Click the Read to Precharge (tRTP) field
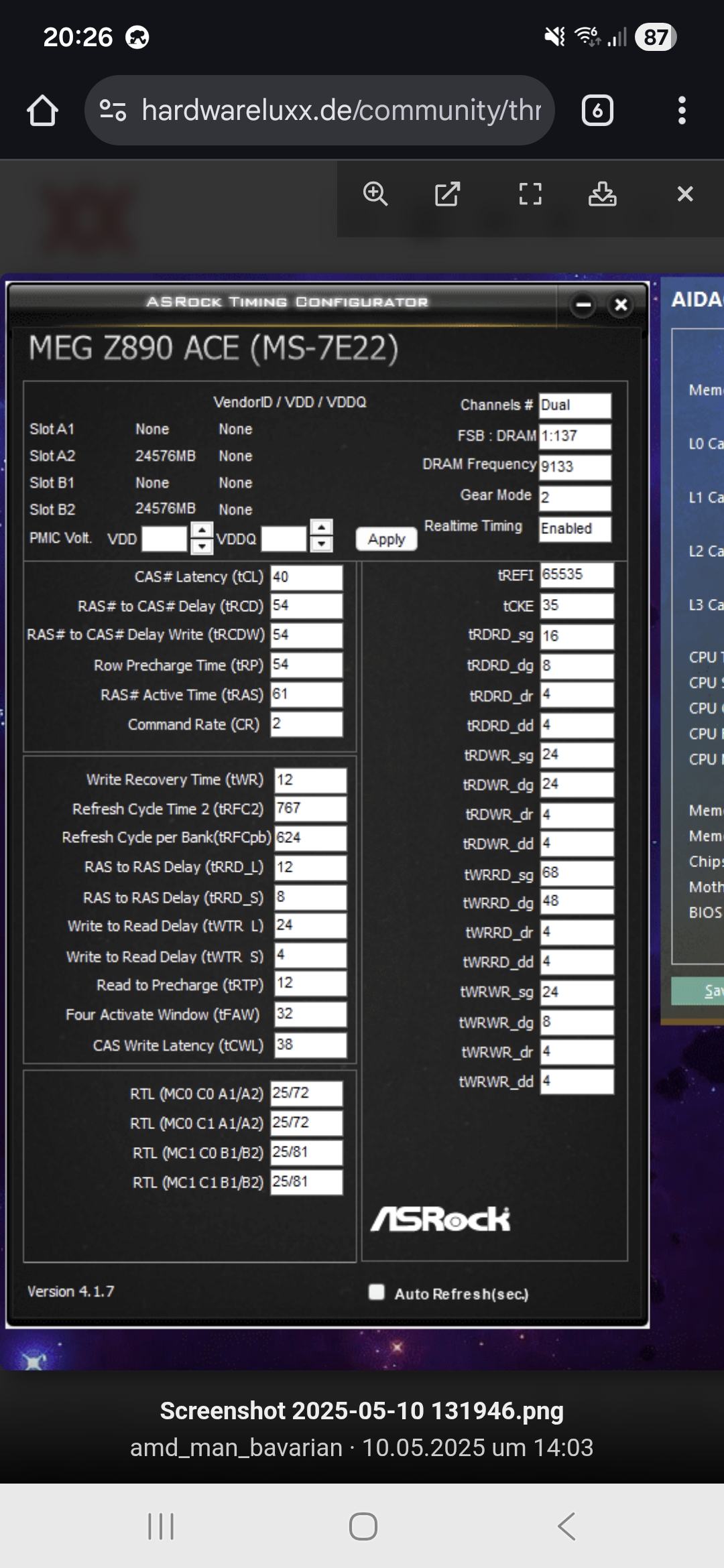This screenshot has width=724, height=1568. click(x=310, y=984)
